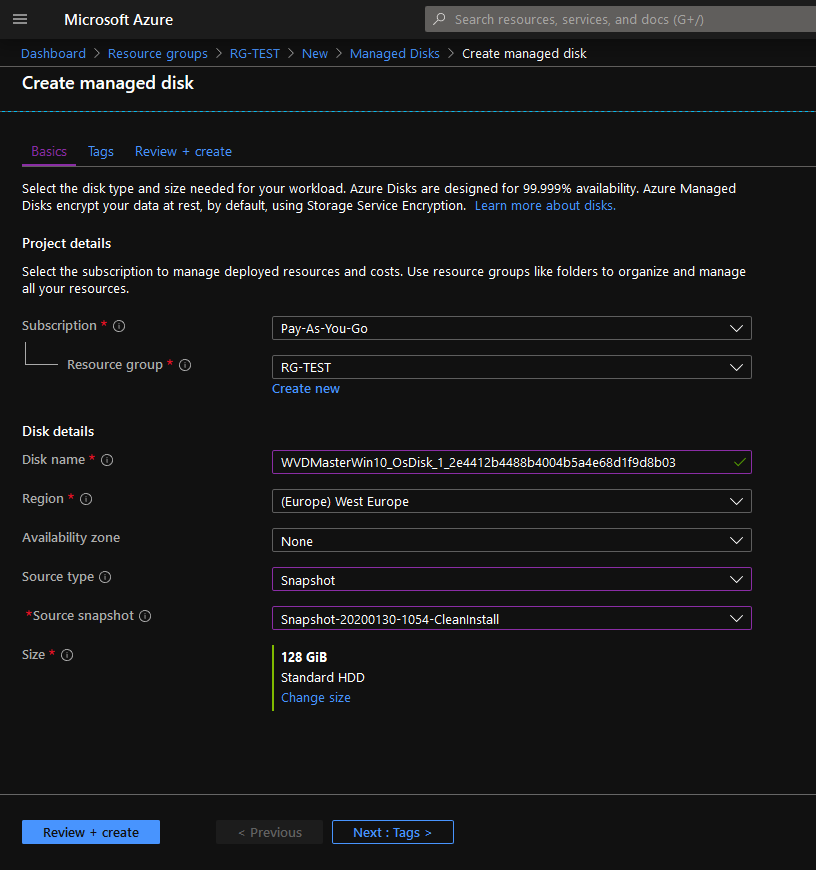
Task: Focus the Disk name input field
Action: pos(511,462)
